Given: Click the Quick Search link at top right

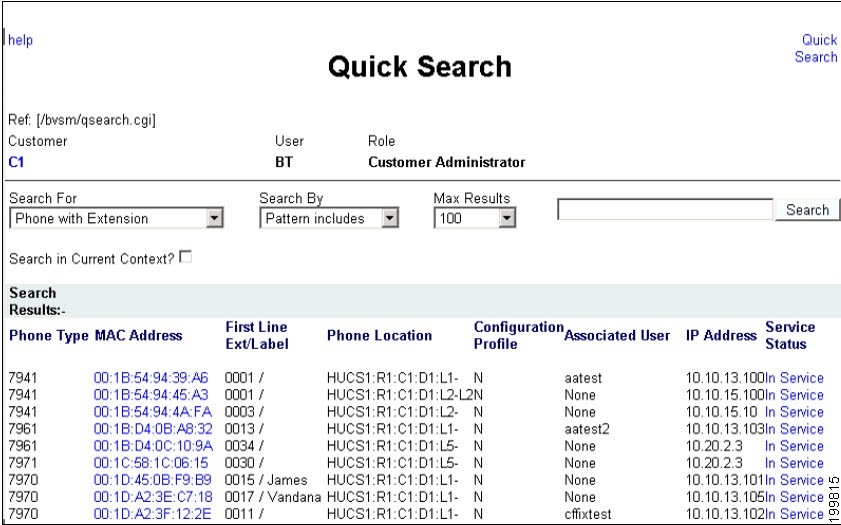Looking at the screenshot, I should pos(816,48).
